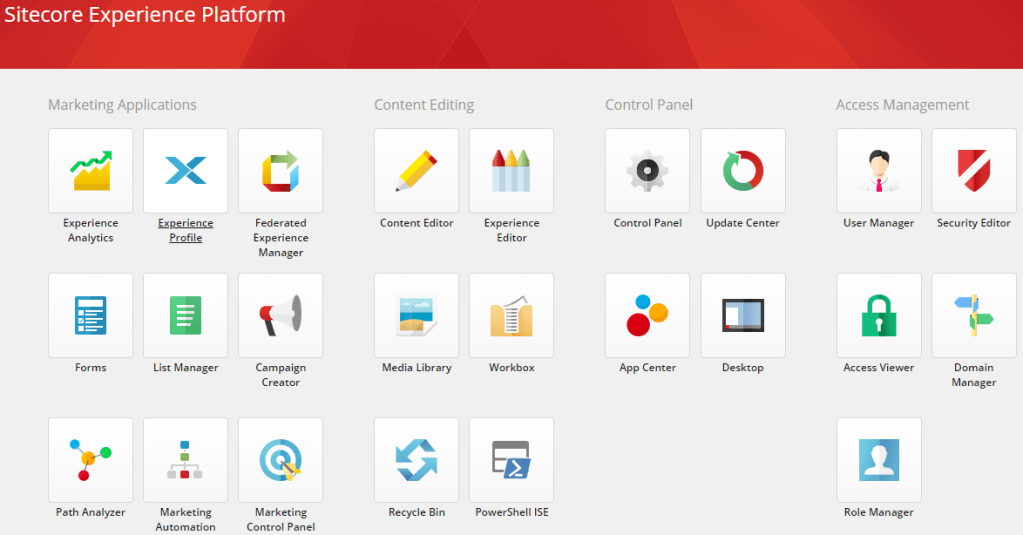Open the Experience Analytics app tile
This screenshot has width=1023, height=535.
tap(90, 171)
